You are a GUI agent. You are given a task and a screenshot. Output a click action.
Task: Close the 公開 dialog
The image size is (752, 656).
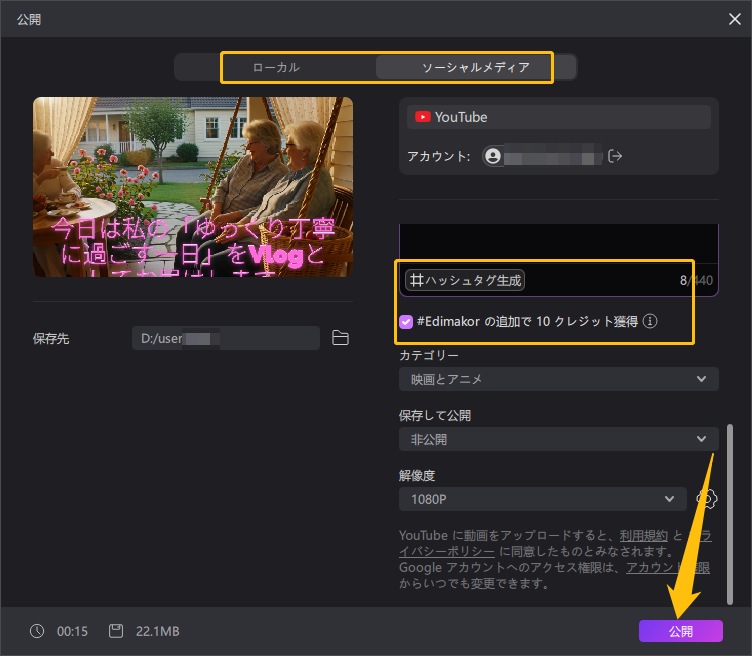click(x=734, y=19)
